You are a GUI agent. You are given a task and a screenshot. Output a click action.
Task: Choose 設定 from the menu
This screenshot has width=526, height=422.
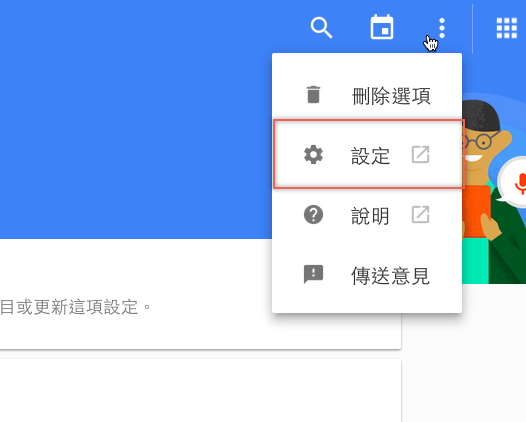tap(368, 154)
